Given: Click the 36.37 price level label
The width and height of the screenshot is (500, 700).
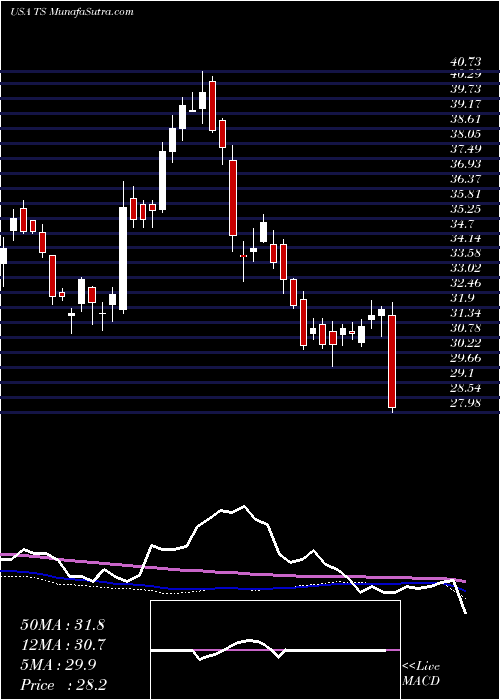Looking at the screenshot, I should (465, 179).
